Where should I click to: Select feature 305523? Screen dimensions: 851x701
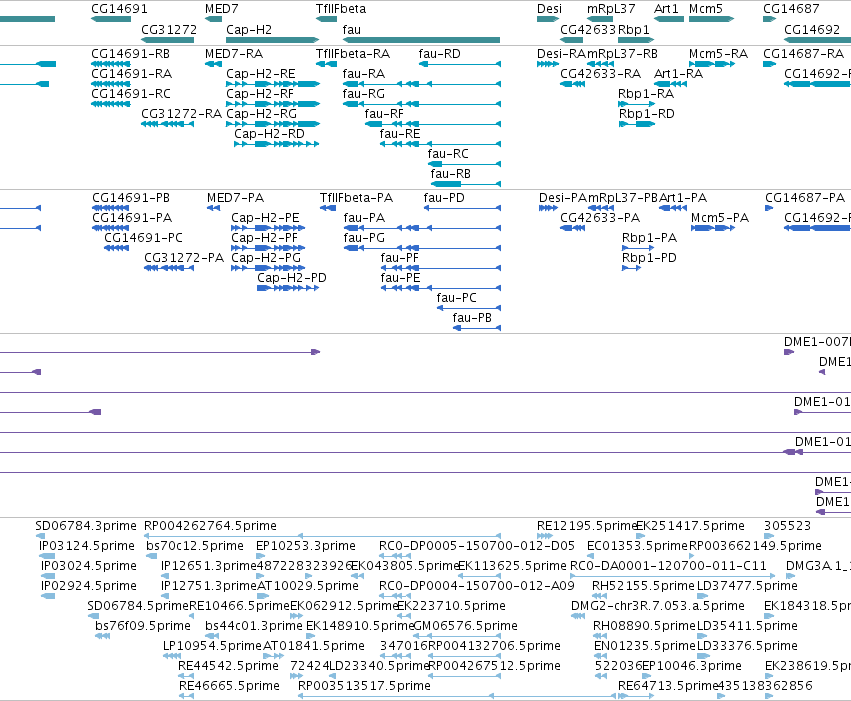tap(787, 526)
